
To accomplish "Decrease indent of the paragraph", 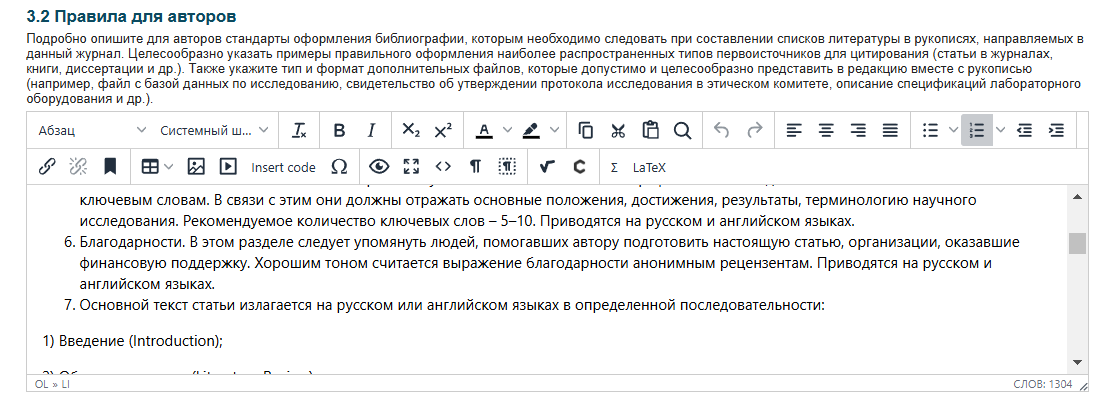I will click(x=1025, y=130).
